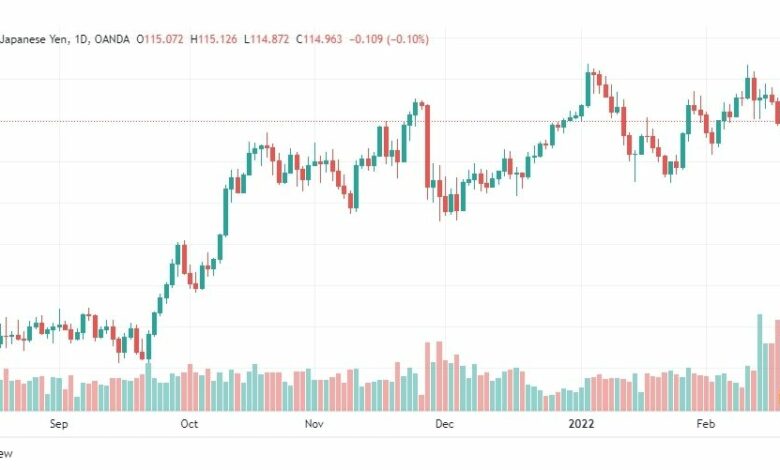
Task: Click the 2022 year label on time axis
Action: 581,424
